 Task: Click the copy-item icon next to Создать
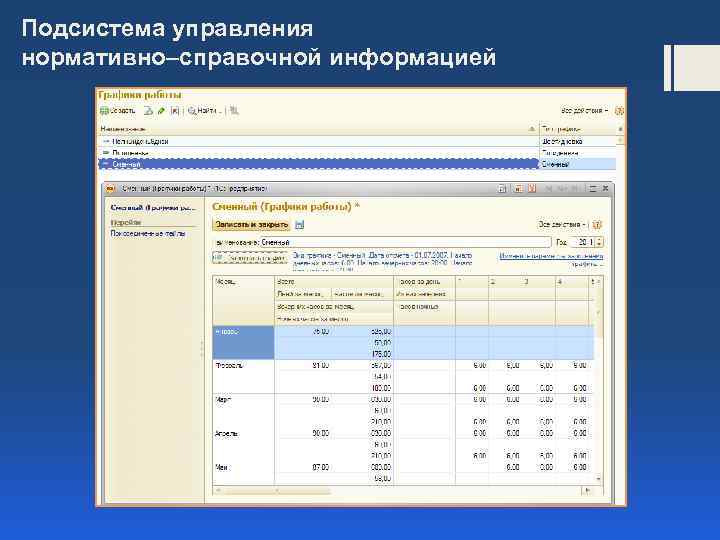pyautogui.click(x=148, y=111)
